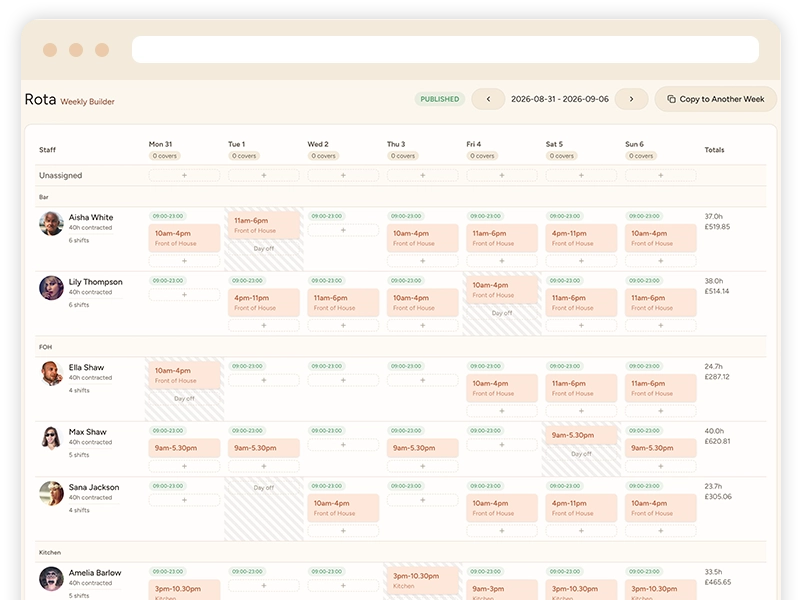Viewport: 800px width, 600px height.
Task: Open Lily Thompson's avatar
Action: [52, 288]
